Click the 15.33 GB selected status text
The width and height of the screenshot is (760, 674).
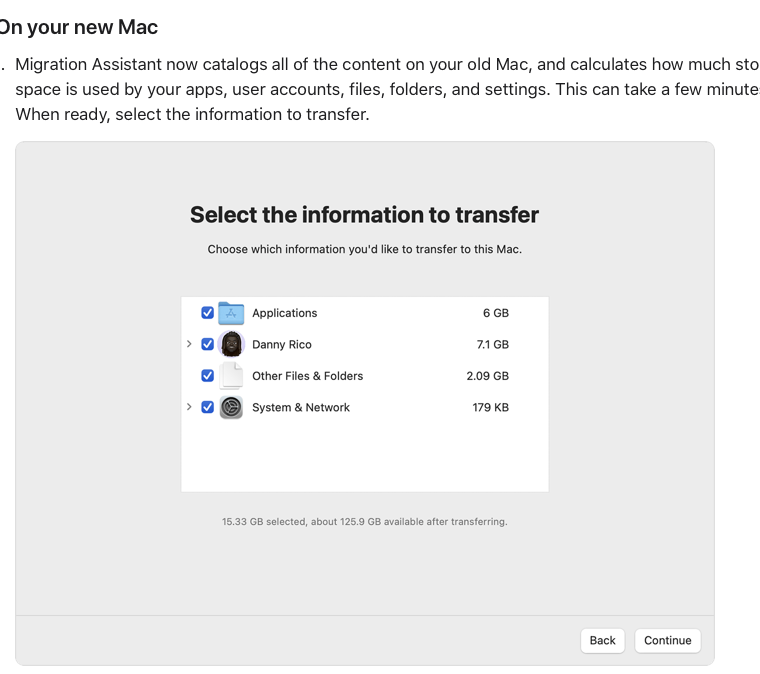(364, 522)
